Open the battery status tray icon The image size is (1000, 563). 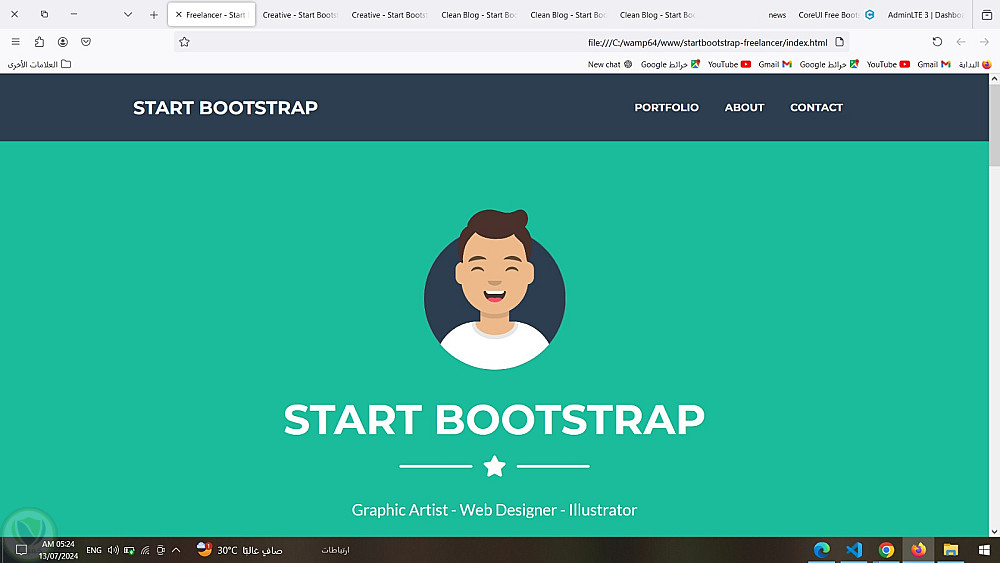[129, 550]
